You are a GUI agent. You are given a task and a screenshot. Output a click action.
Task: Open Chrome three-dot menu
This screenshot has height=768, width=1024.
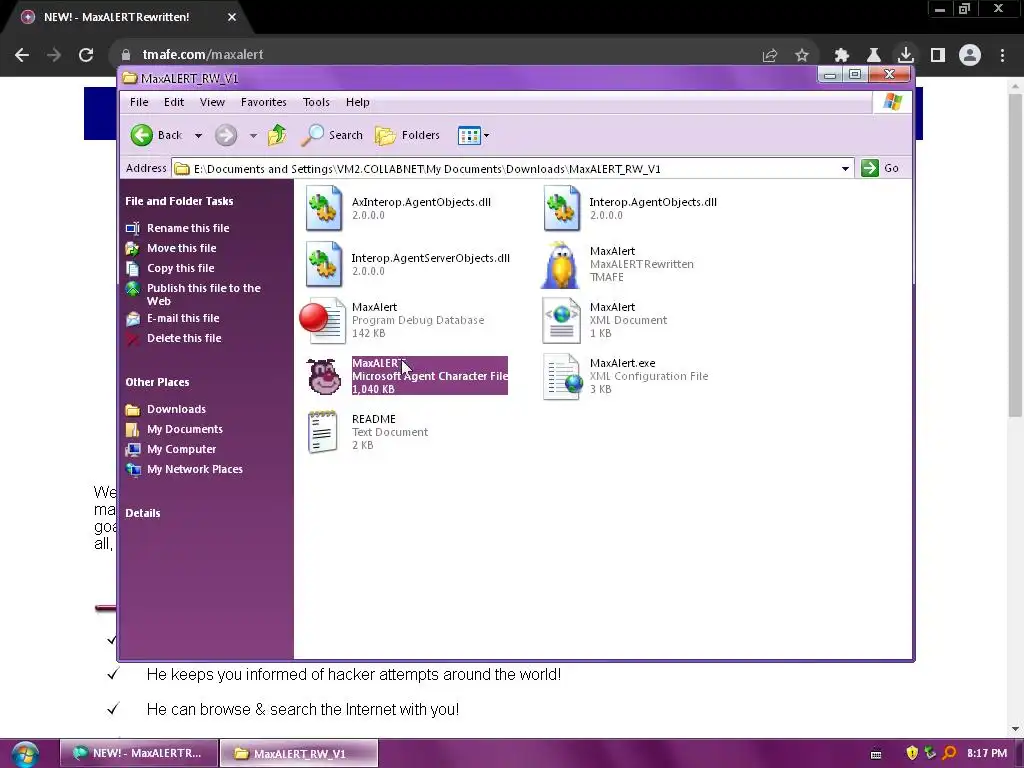(1002, 56)
